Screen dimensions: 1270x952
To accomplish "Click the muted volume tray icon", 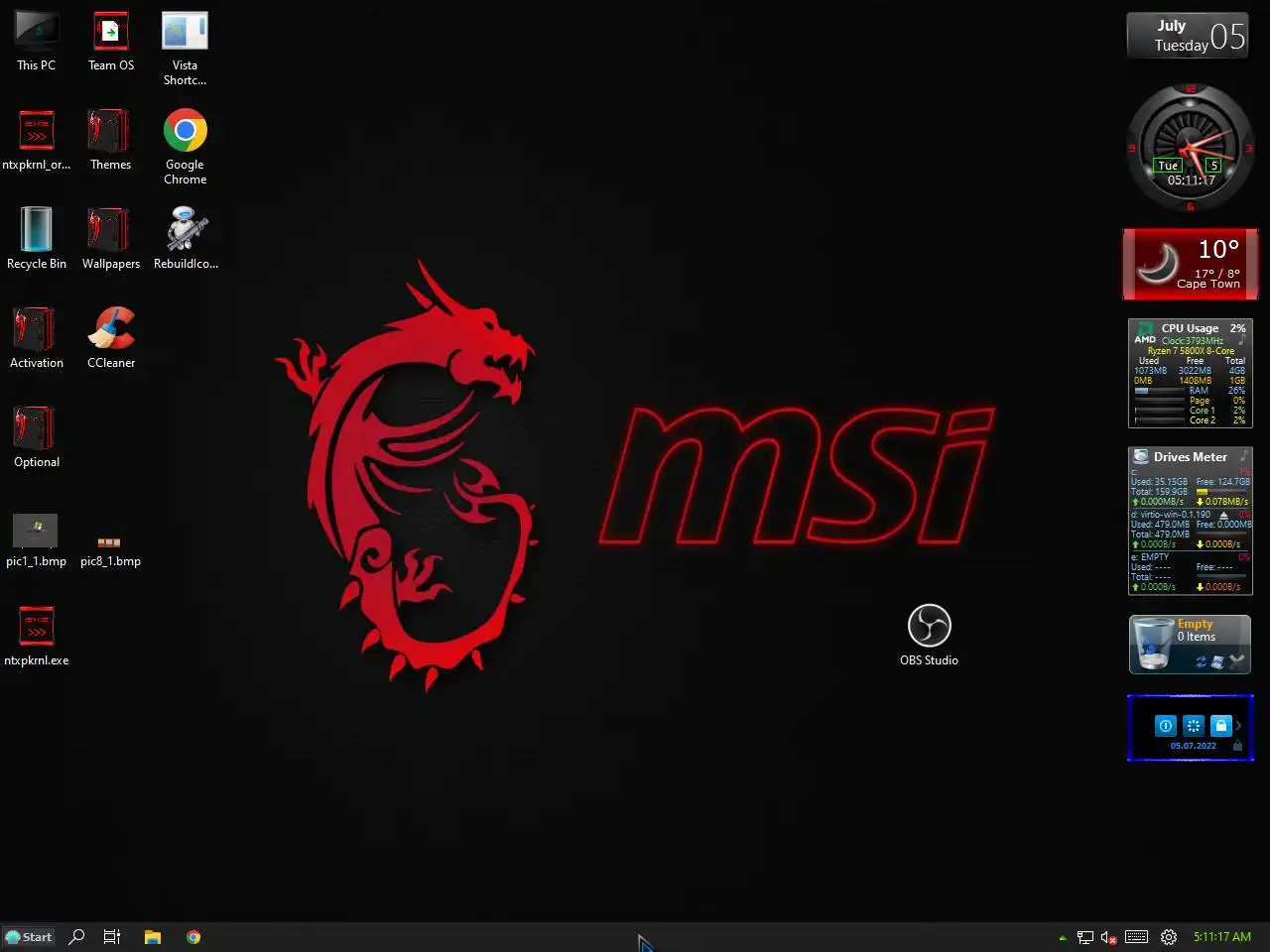I will pos(1109,937).
